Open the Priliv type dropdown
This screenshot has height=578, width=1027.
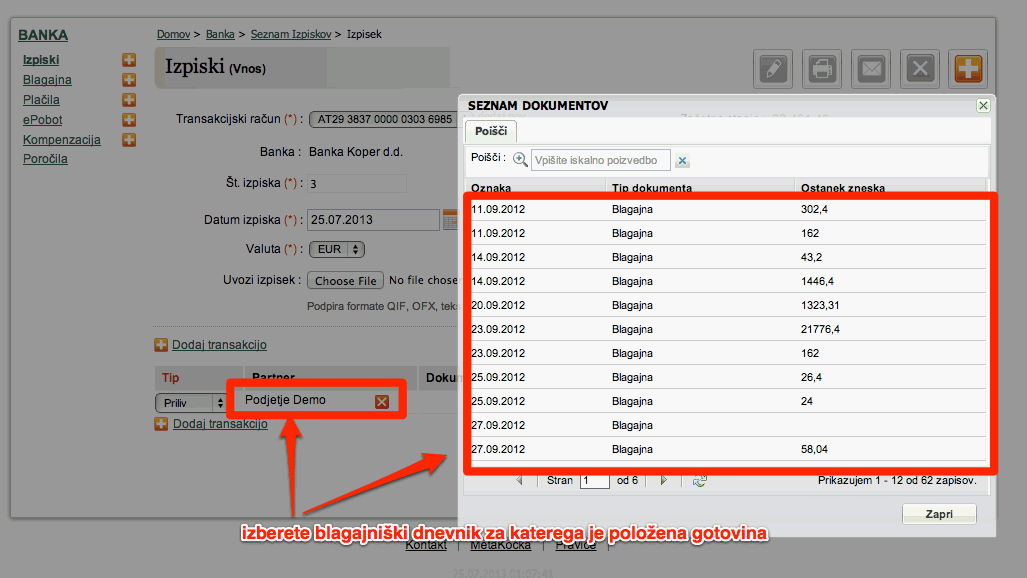pyautogui.click(x=191, y=403)
